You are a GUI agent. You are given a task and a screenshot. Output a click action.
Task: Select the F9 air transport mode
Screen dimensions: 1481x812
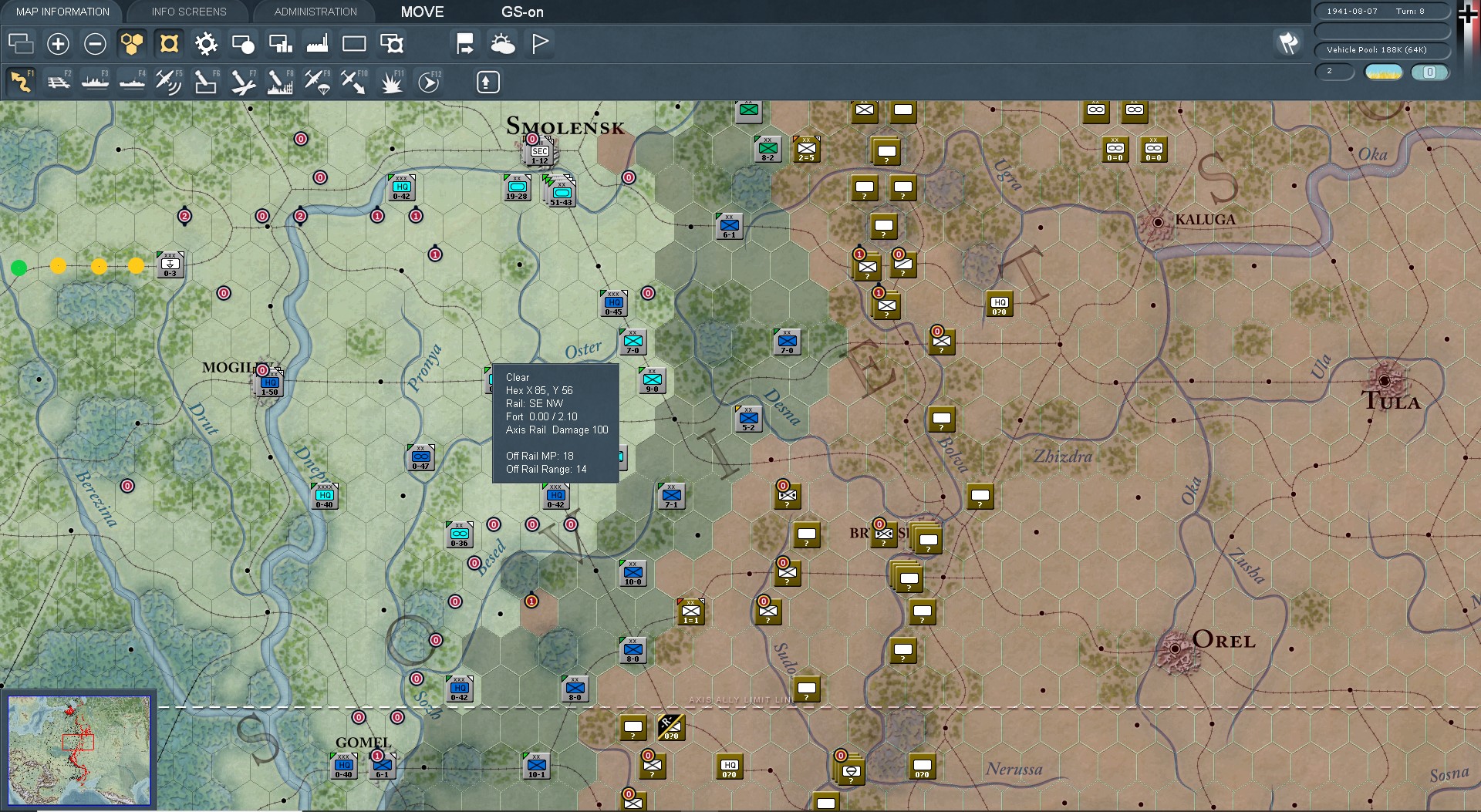(x=317, y=82)
